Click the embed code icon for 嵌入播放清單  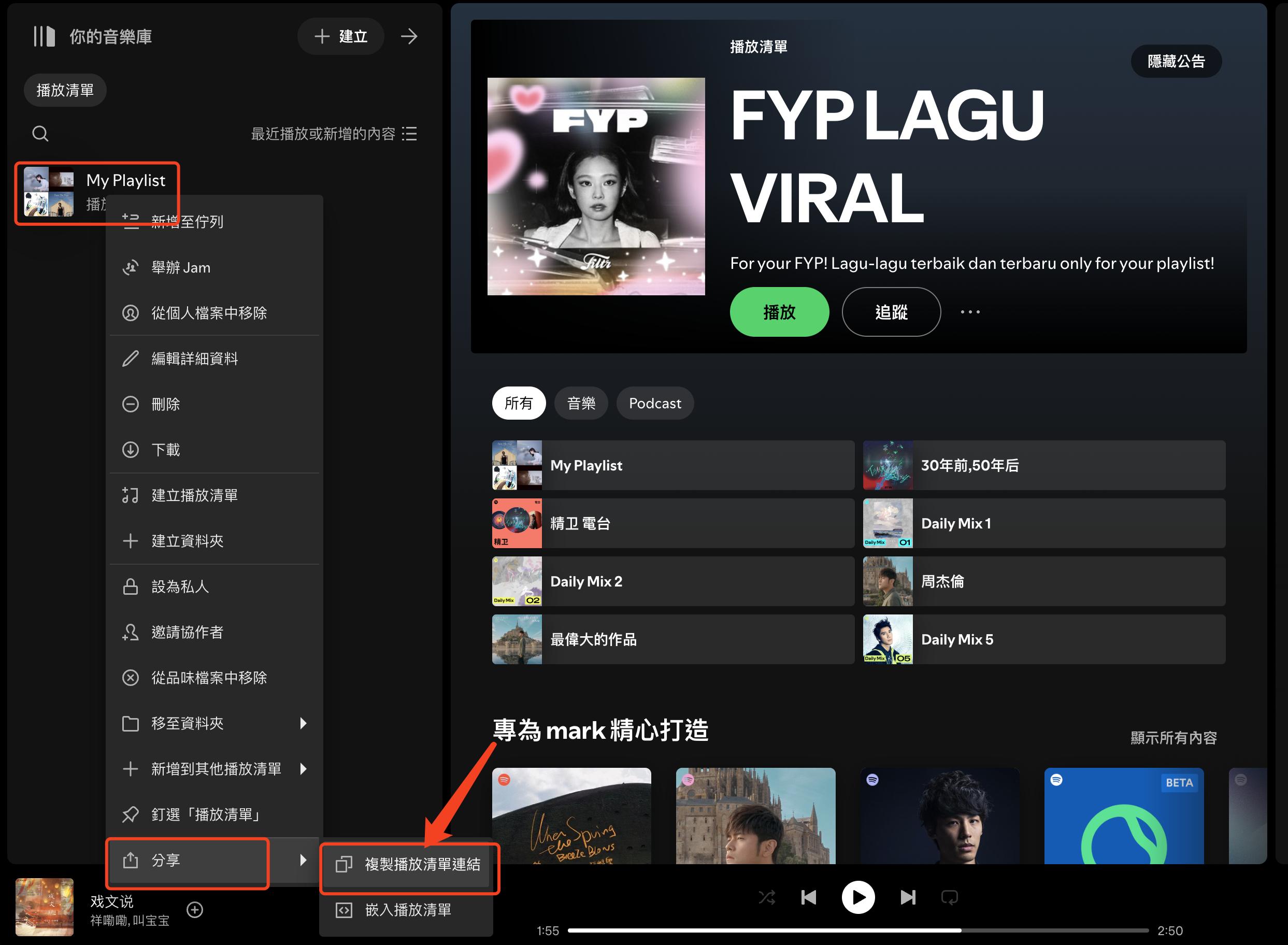pos(344,910)
